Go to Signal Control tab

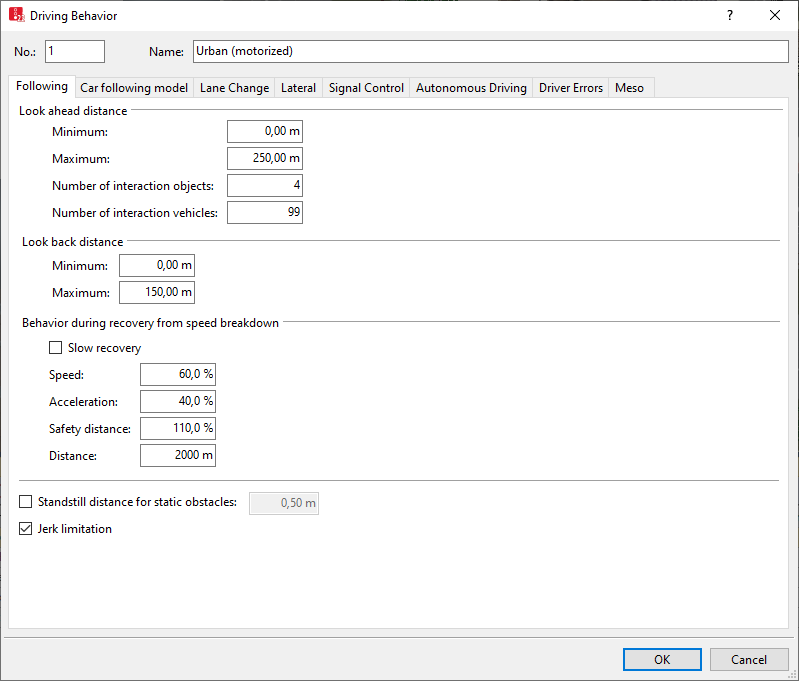click(x=366, y=88)
